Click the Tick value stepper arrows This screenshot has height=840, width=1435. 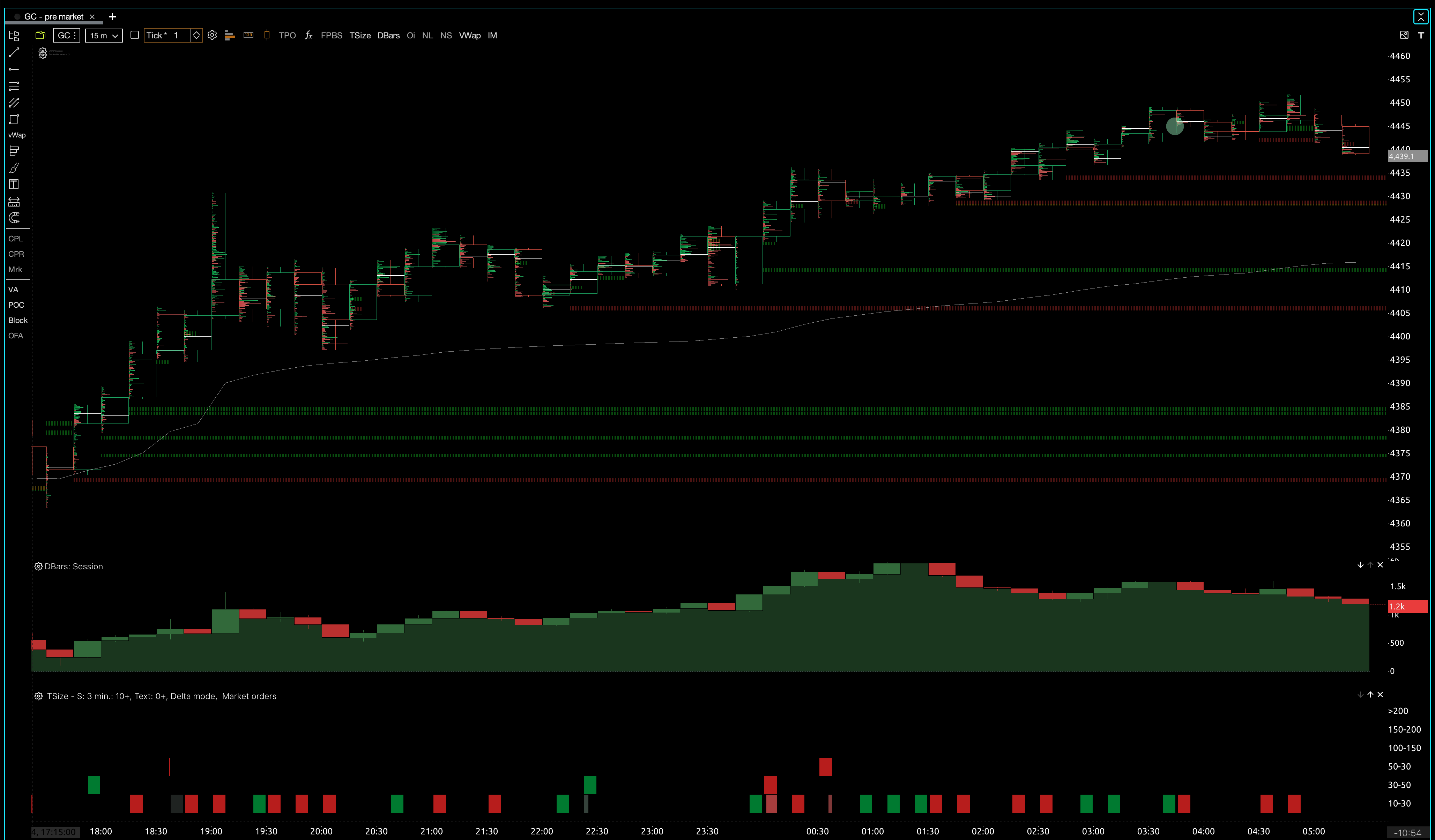pos(196,35)
